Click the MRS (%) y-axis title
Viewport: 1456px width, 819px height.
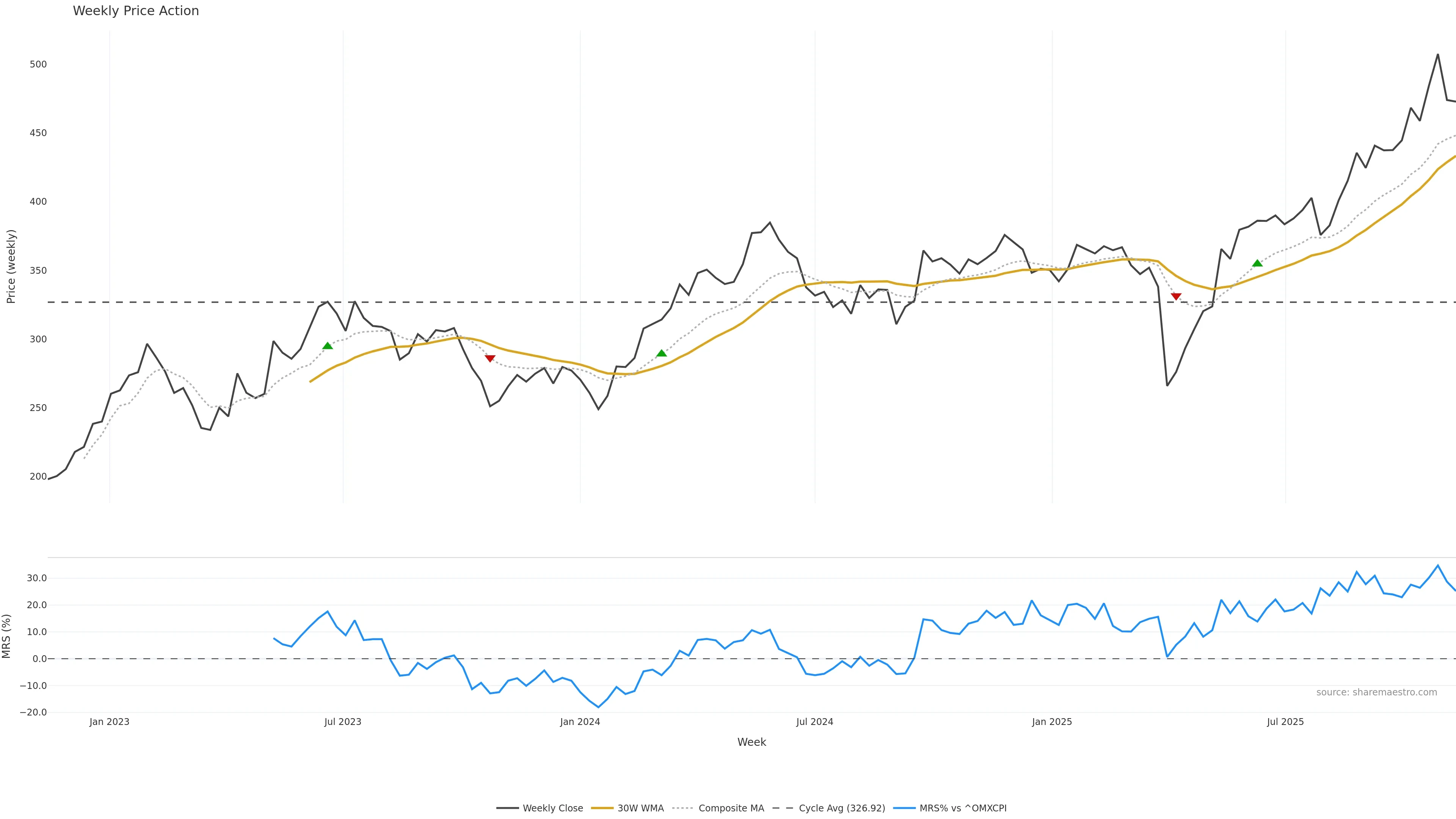point(7,636)
